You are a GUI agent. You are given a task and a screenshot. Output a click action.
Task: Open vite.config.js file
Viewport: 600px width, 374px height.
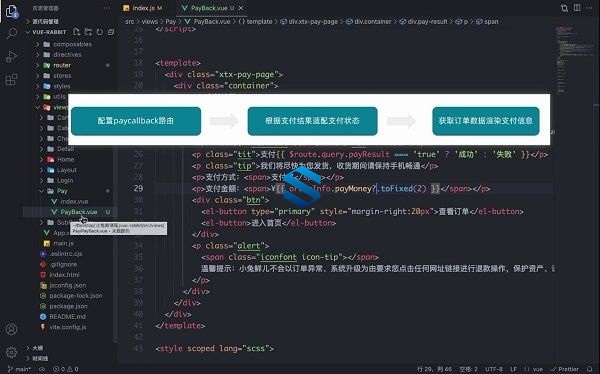tap(68, 327)
